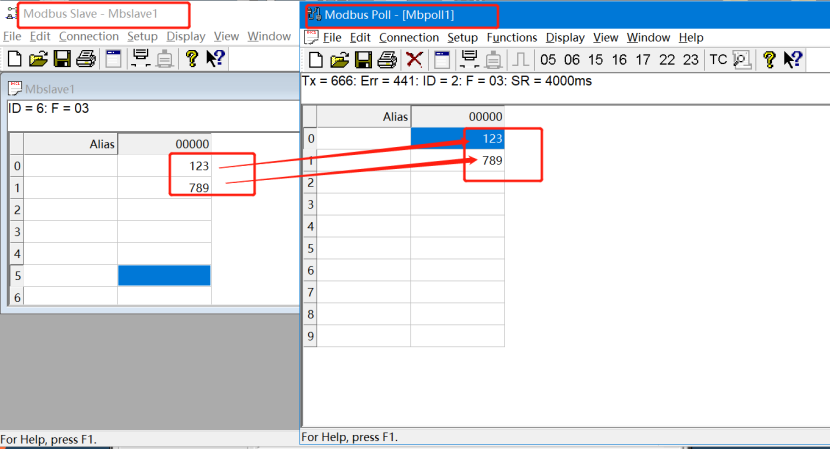Click the Print icon in Modbus Slave toolbar
831x449 pixels.
point(86,59)
